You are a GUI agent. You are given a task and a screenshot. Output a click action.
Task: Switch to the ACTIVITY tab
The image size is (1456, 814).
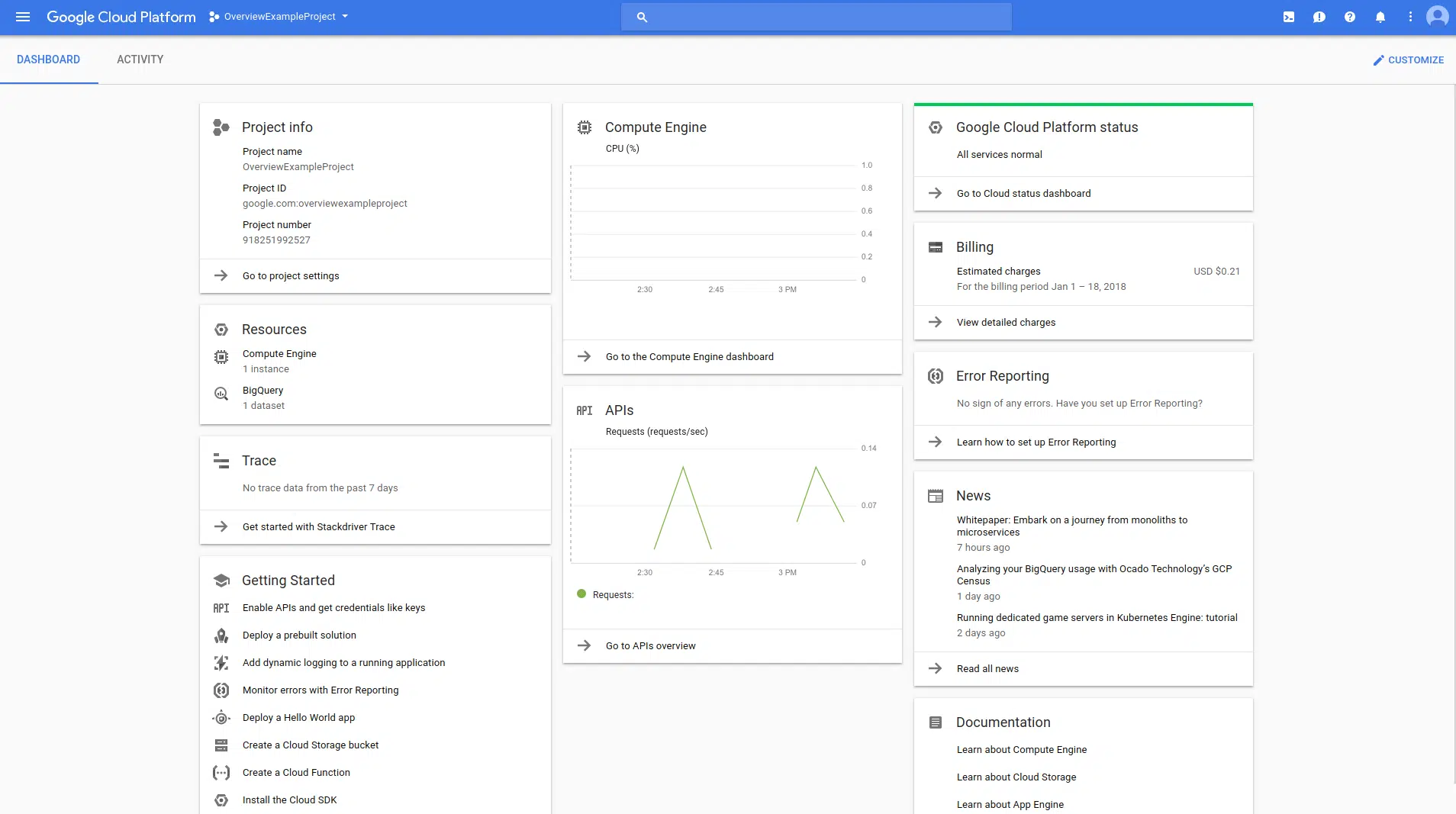pyautogui.click(x=140, y=60)
